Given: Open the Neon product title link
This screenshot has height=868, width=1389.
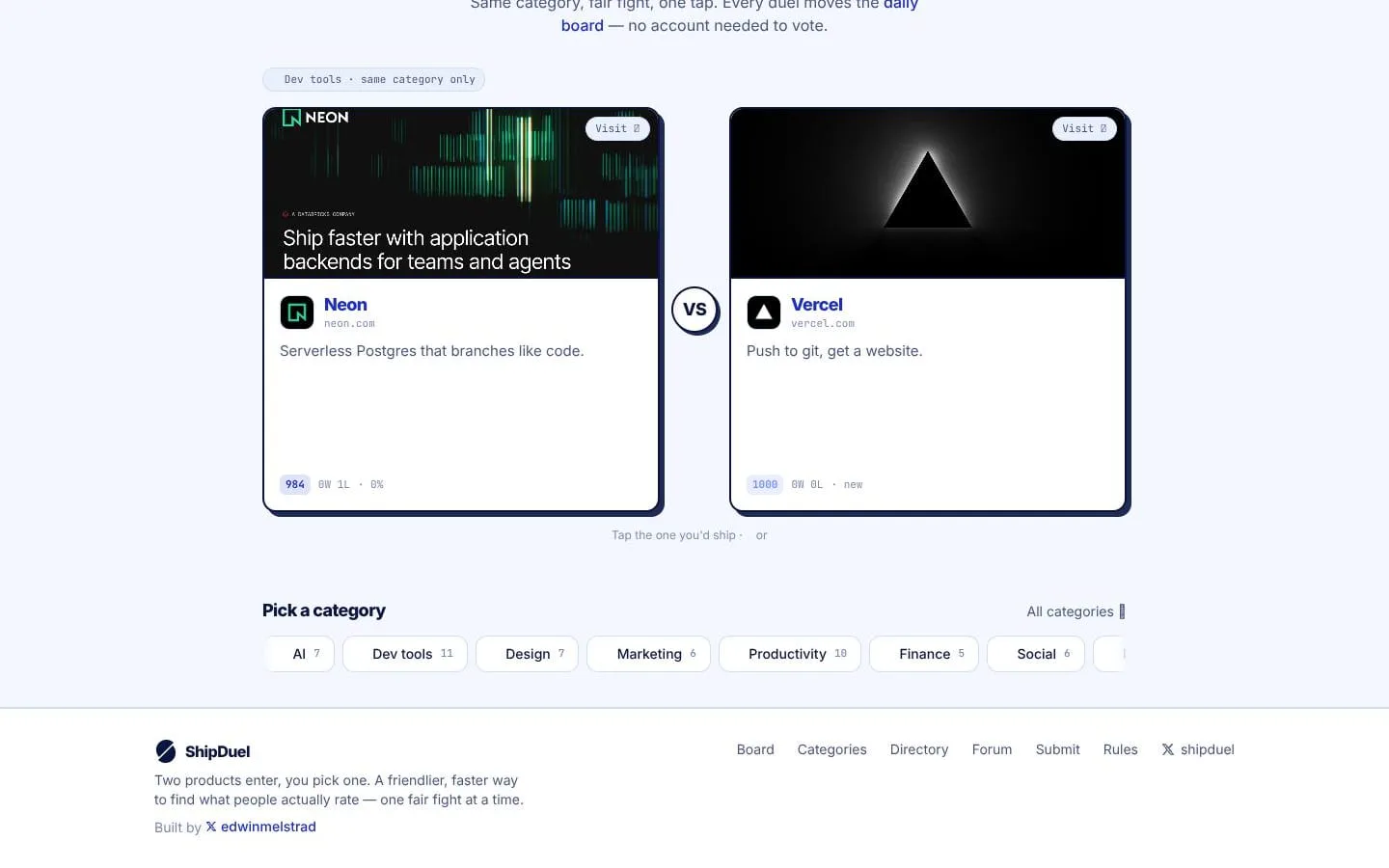Looking at the screenshot, I should click(345, 305).
